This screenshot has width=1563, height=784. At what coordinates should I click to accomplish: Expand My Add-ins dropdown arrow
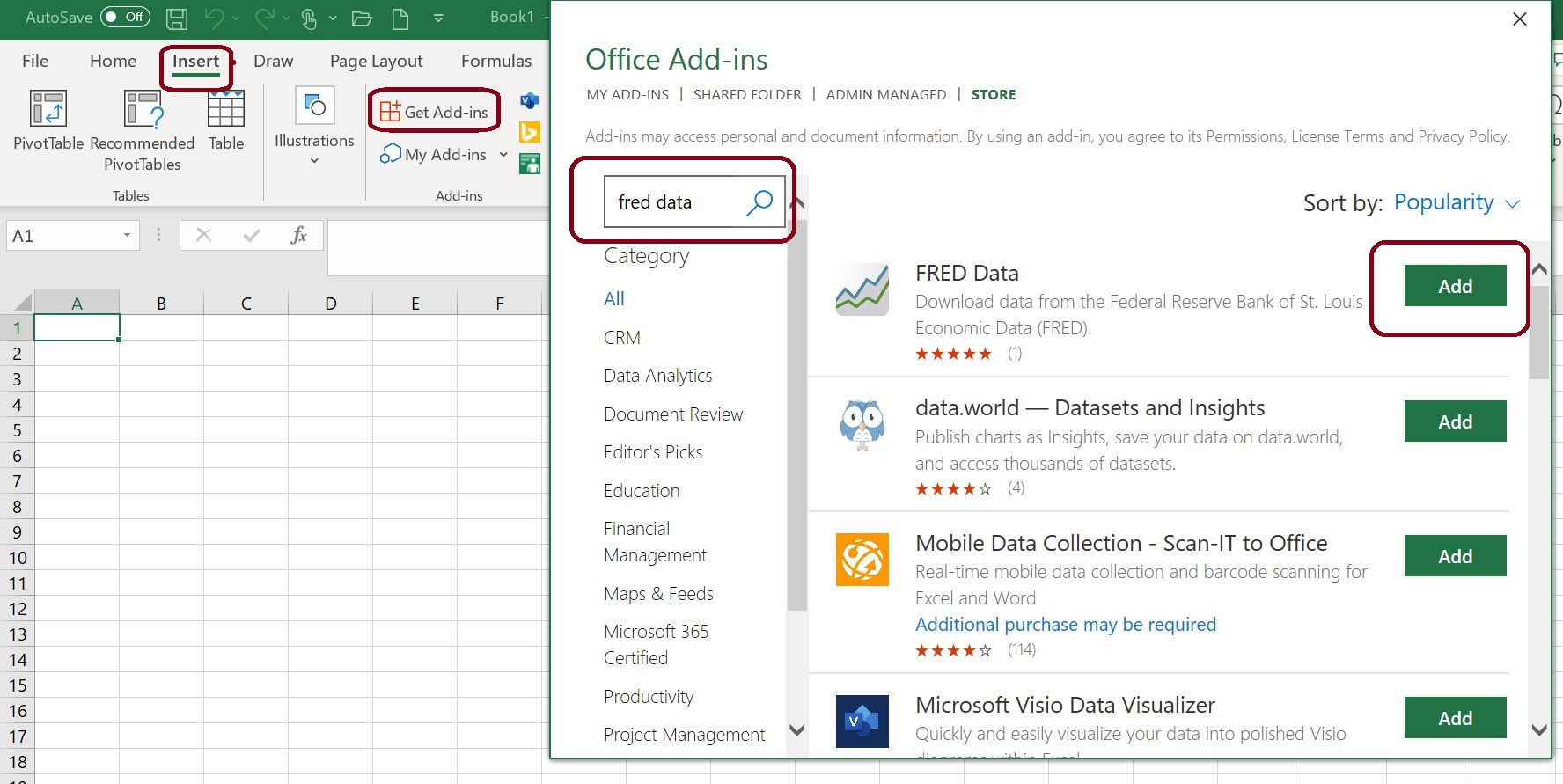click(503, 154)
